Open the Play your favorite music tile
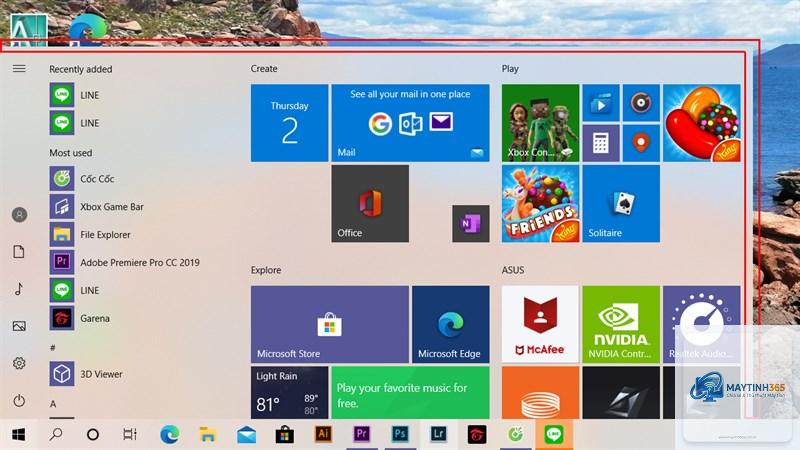Image resolution: width=800 pixels, height=450 pixels. (x=410, y=393)
